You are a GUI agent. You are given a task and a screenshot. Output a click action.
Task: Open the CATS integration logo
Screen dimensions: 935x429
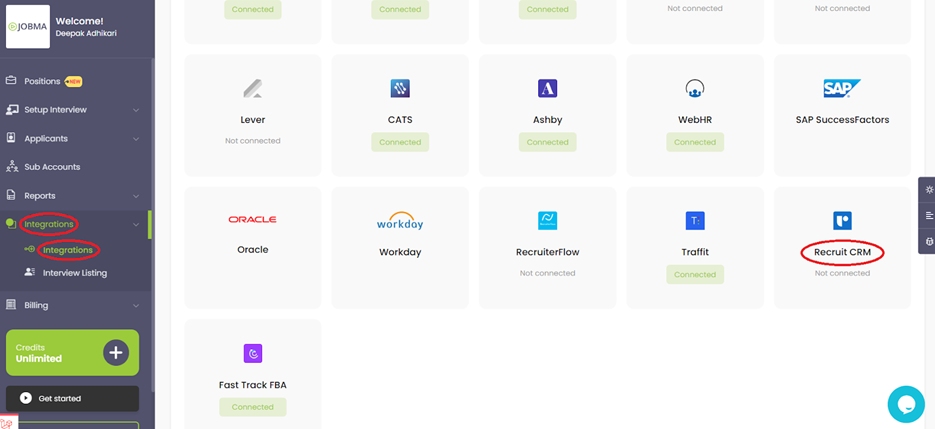tap(400, 88)
